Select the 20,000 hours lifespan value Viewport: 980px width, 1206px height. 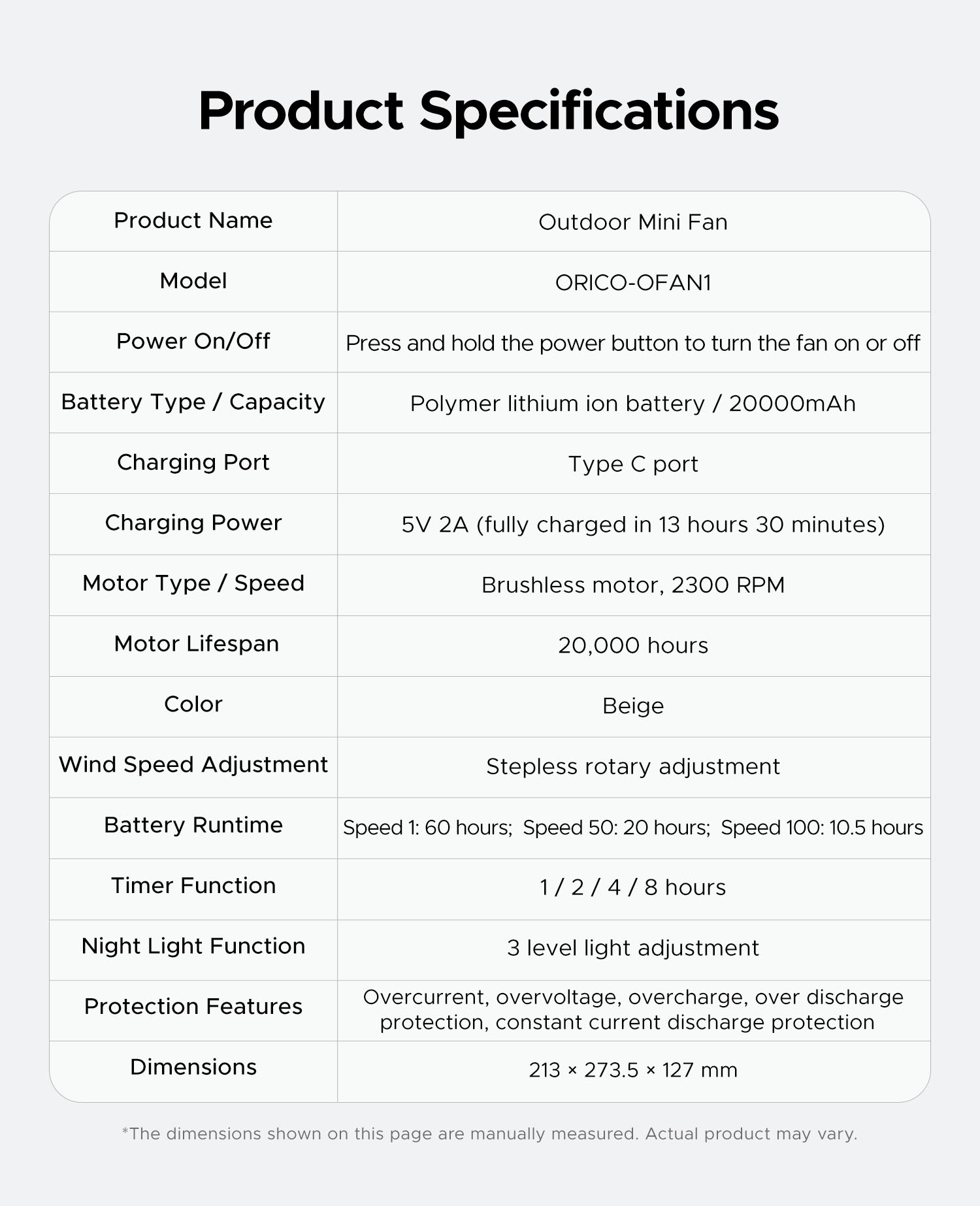tap(633, 645)
